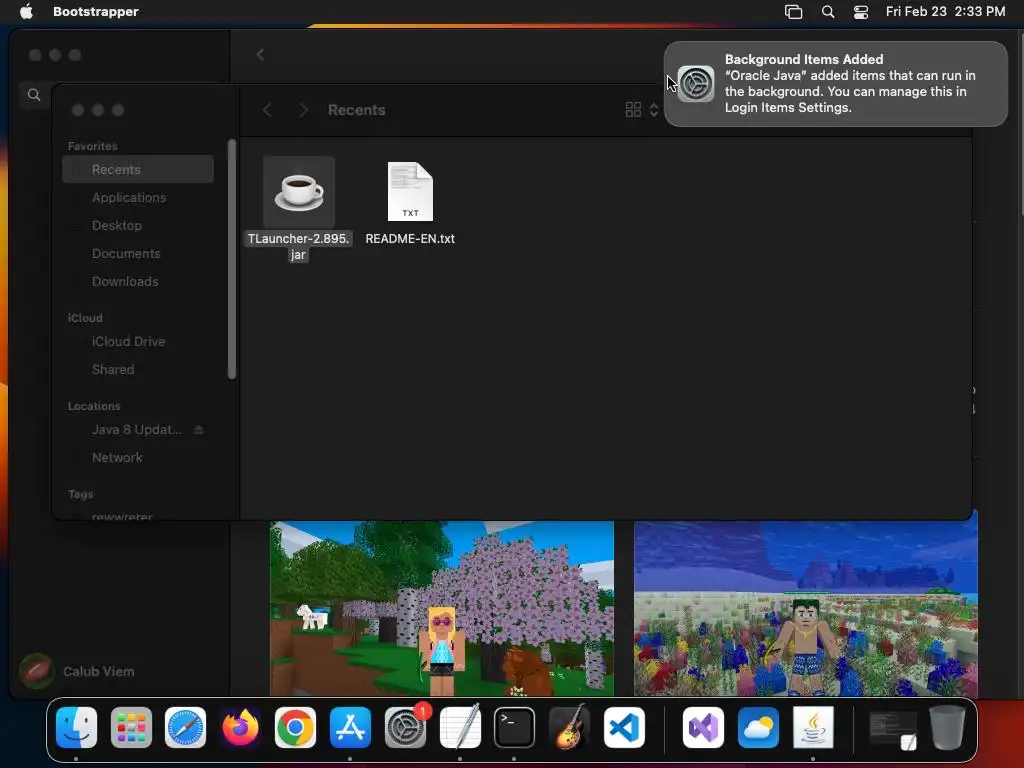
Task: Click the Favorites section header
Action: click(93, 146)
